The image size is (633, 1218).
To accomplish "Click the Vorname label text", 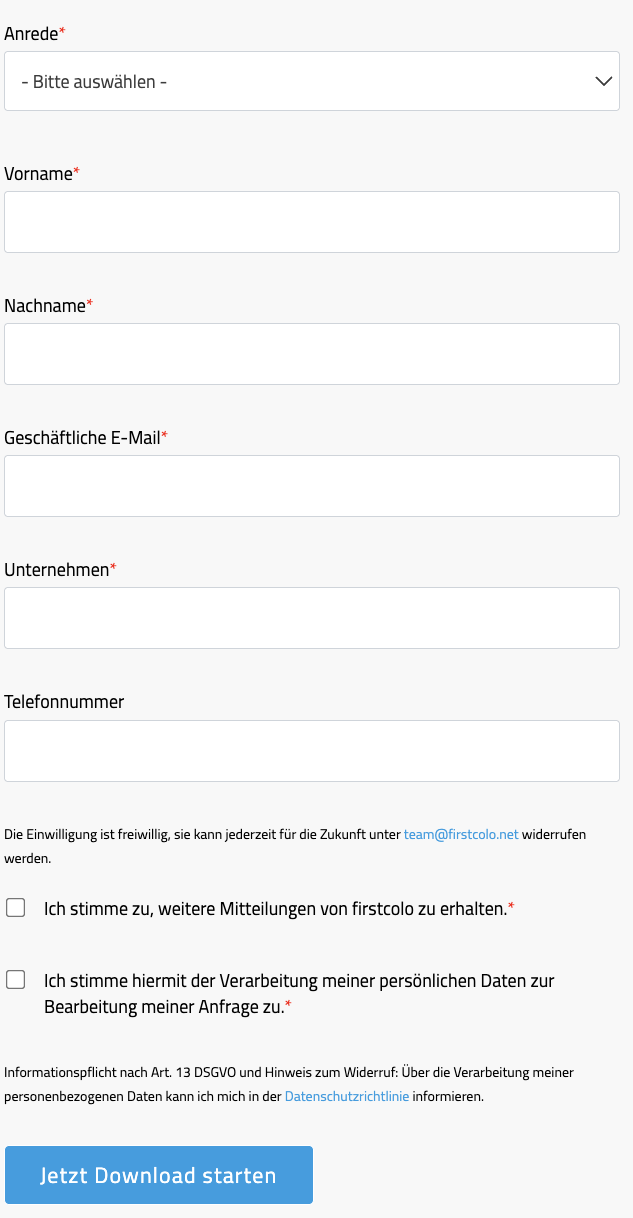I will pos(38,174).
